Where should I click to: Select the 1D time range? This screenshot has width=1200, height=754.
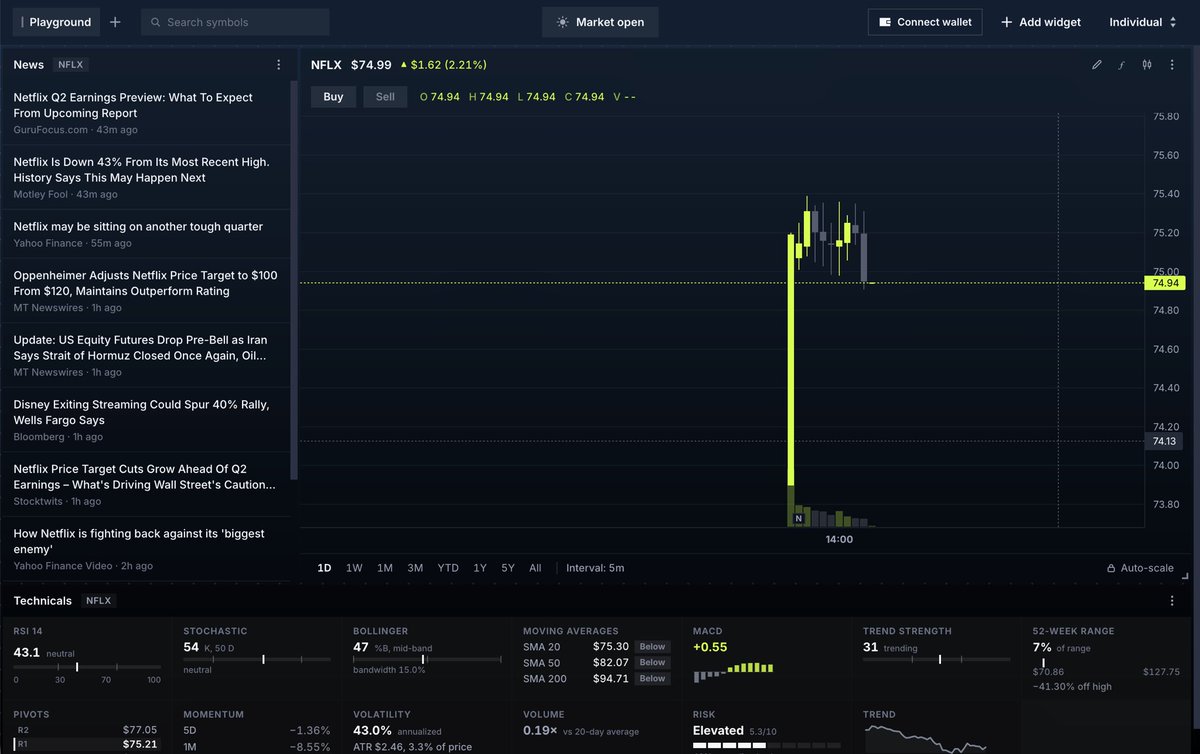tap(324, 568)
